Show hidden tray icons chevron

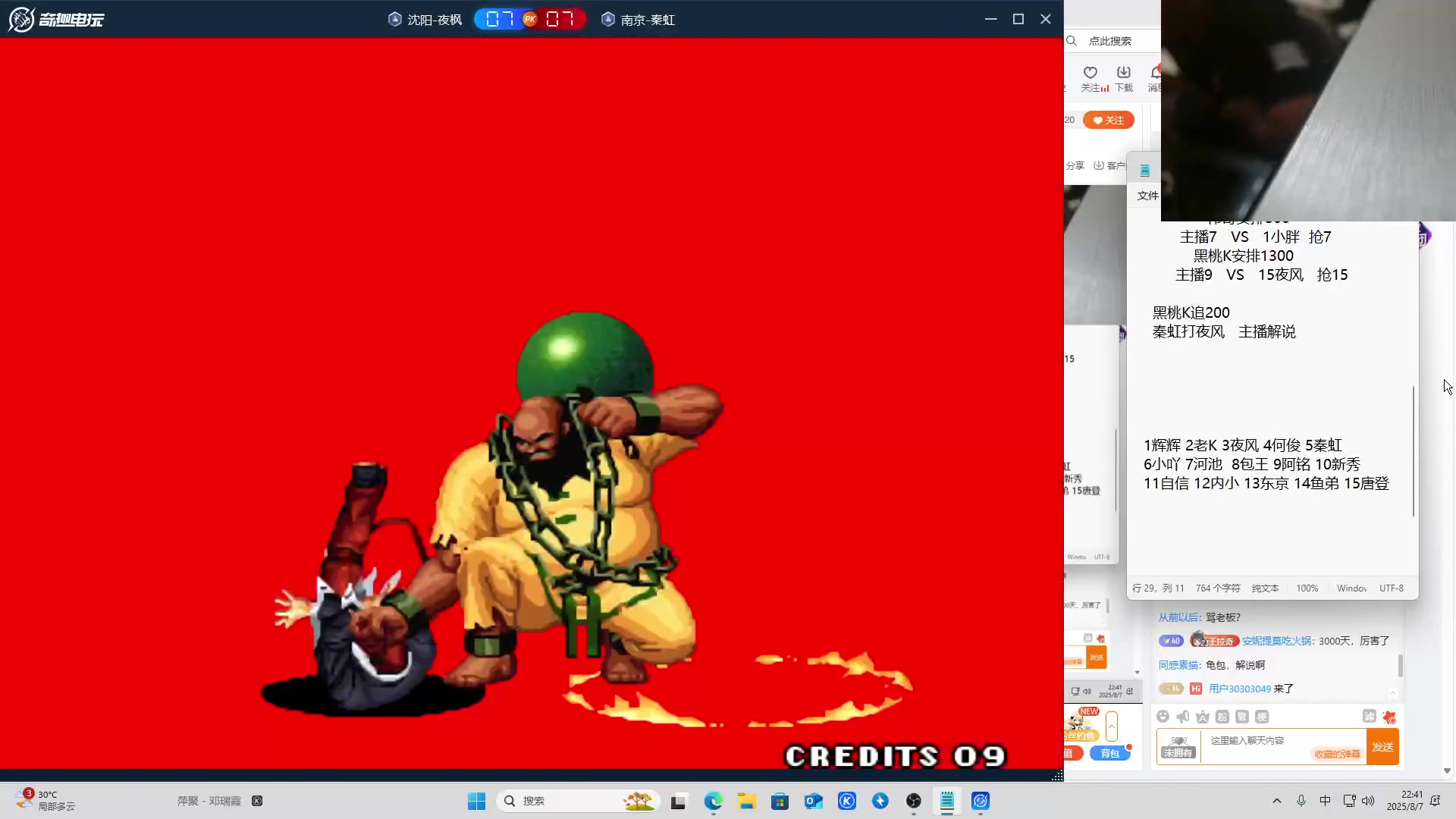click(x=1277, y=801)
